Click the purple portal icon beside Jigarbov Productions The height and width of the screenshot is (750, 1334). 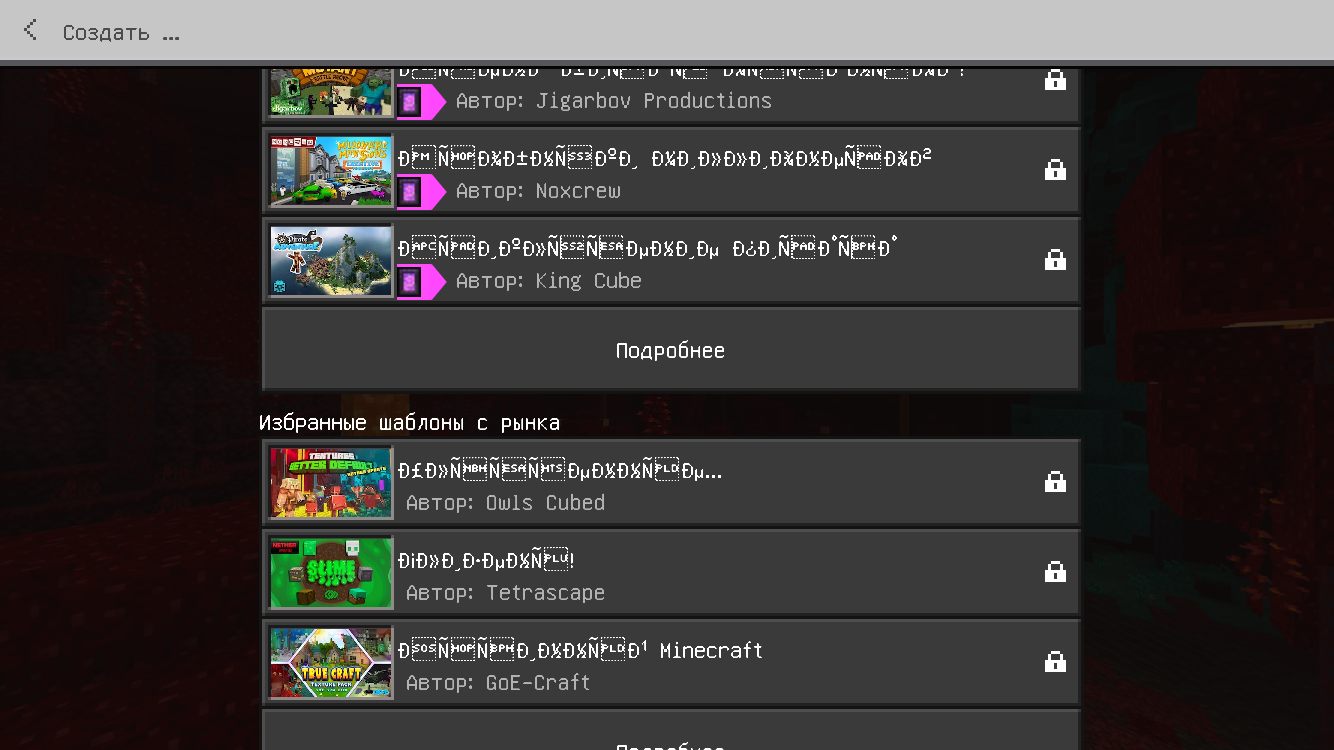coord(409,102)
